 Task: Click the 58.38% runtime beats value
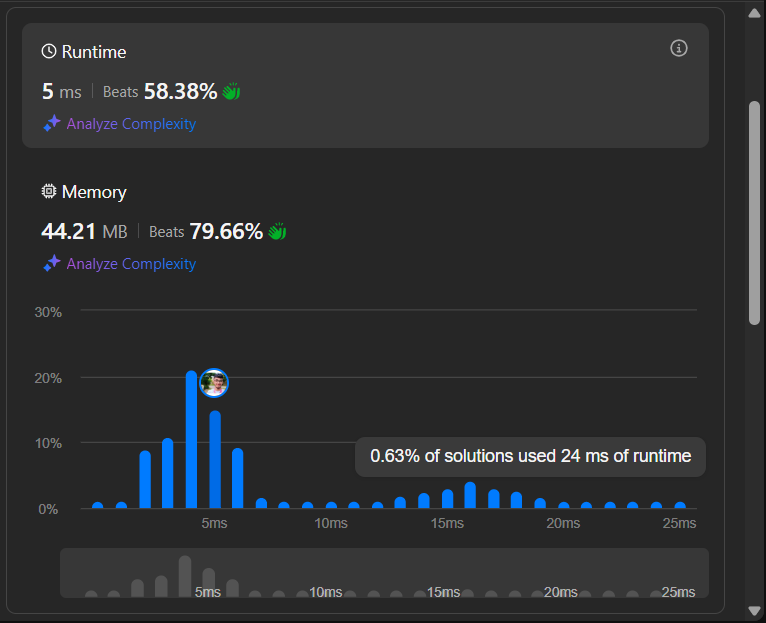[180, 91]
